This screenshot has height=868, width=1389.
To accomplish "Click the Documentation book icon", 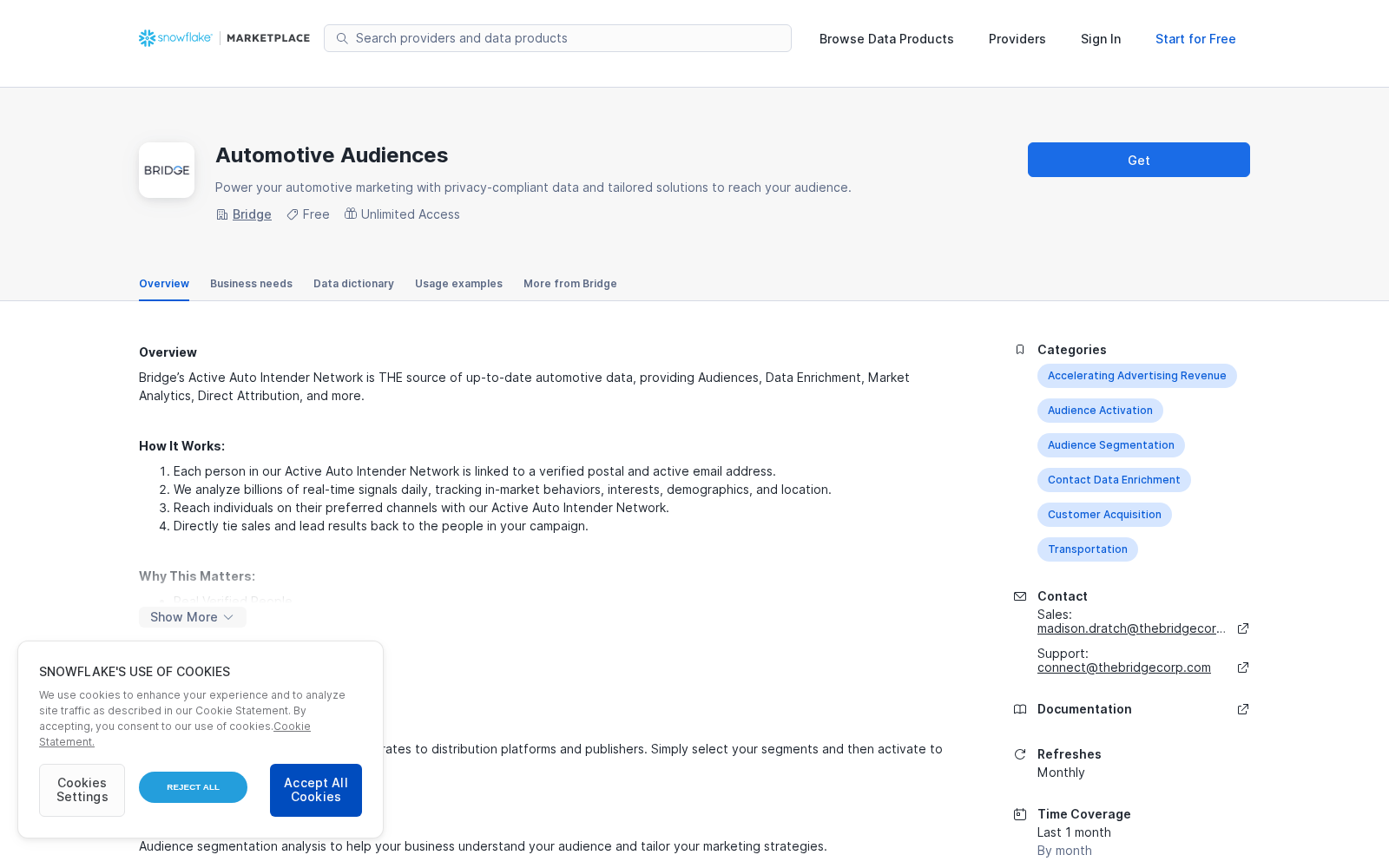I will [1020, 709].
